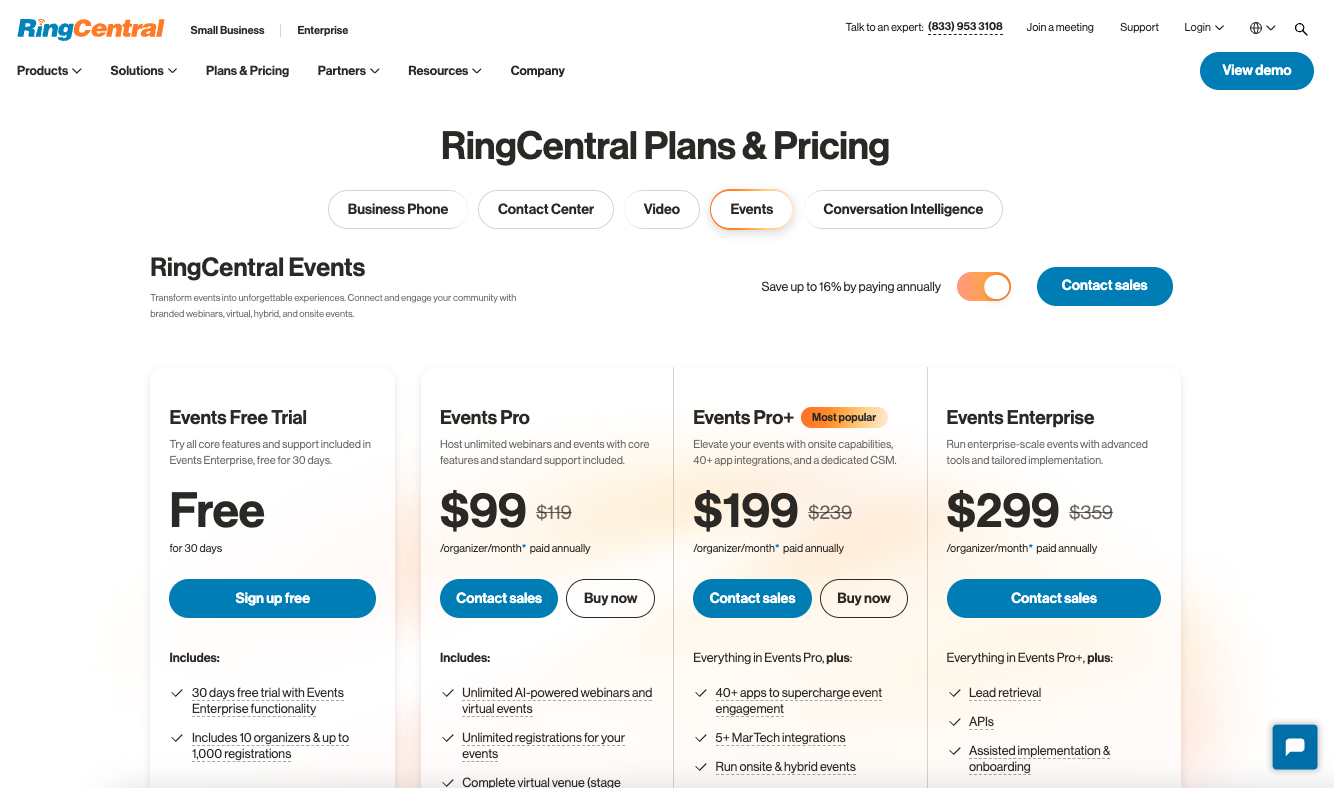Click Buy now under Events Pro+
1334x788 pixels.
pos(864,598)
